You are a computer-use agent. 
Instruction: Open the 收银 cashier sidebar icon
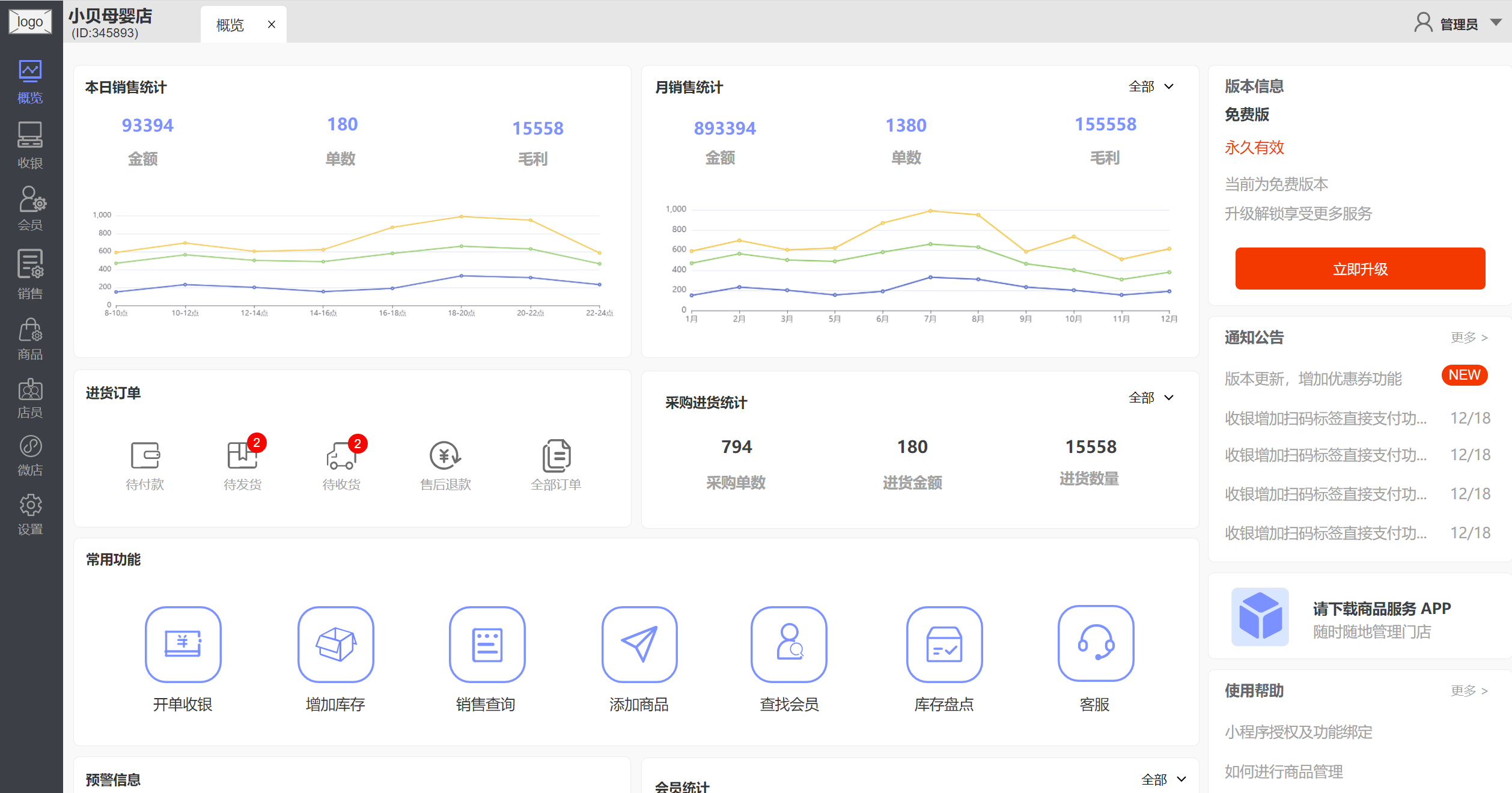click(30, 135)
